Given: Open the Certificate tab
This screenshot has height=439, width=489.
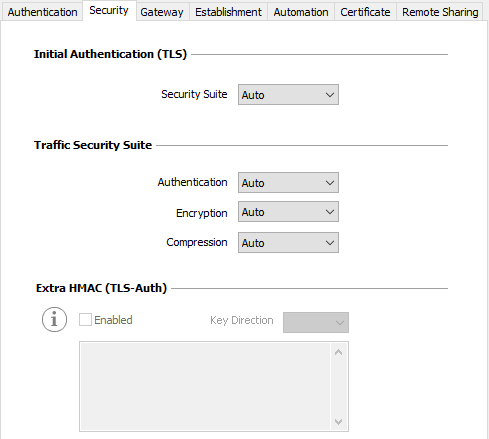Looking at the screenshot, I should pyautogui.click(x=365, y=12).
